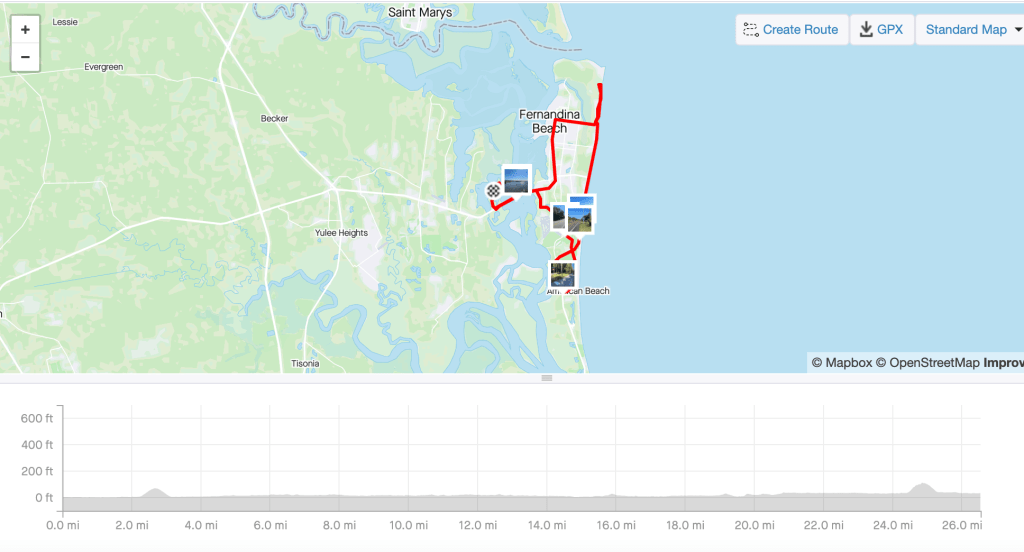The width and height of the screenshot is (1024, 552).
Task: Zoom in with the plus button
Action: coord(25,29)
